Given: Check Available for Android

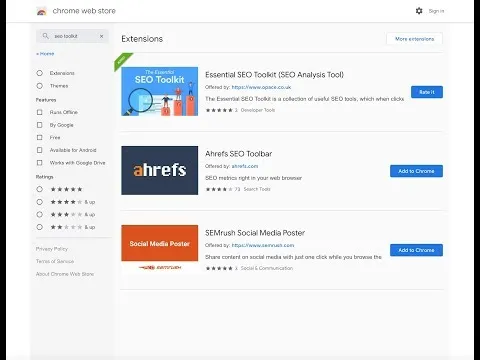Looking at the screenshot, I should 40,150.
